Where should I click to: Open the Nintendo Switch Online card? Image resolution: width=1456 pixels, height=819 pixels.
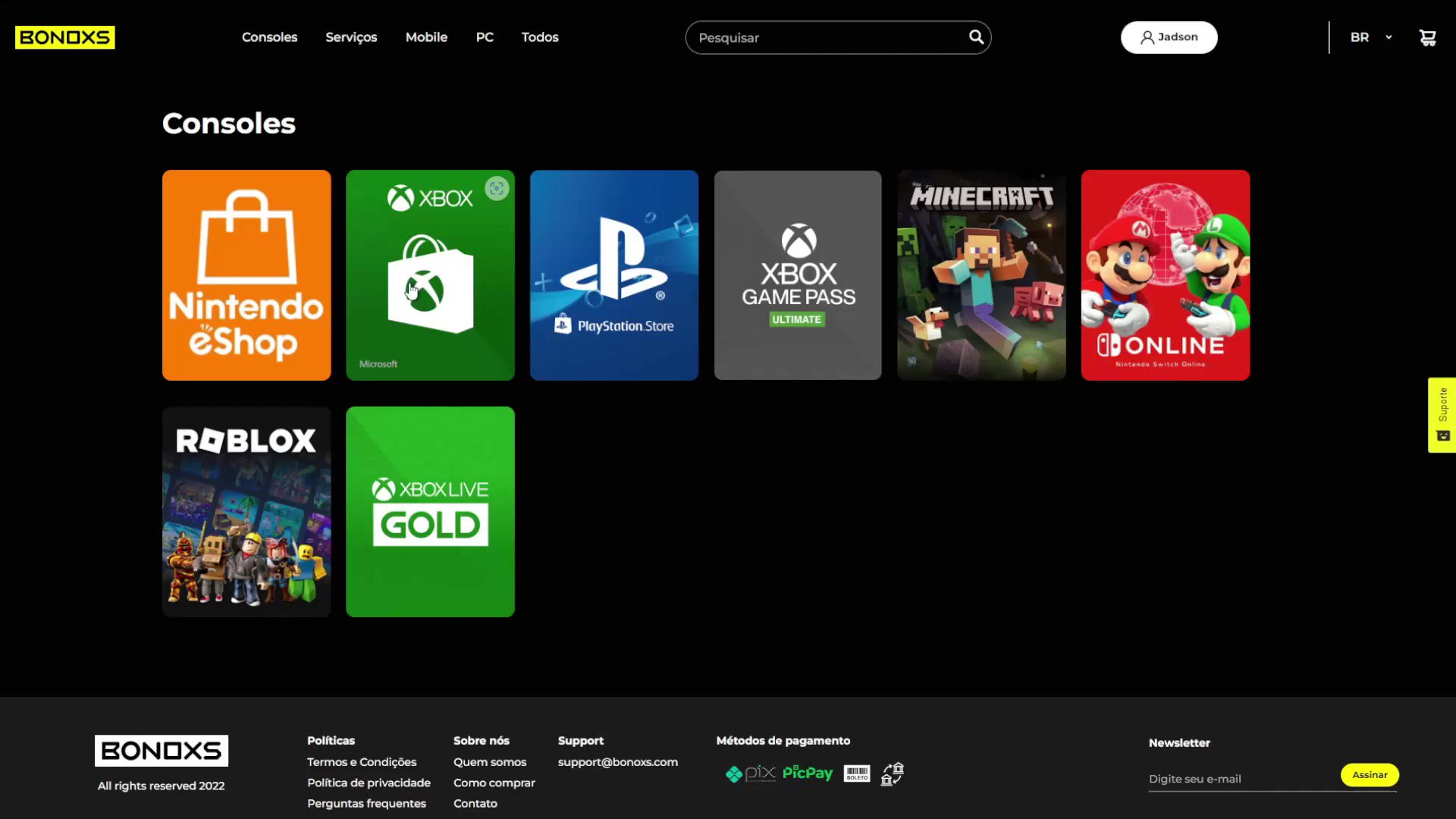click(1166, 275)
